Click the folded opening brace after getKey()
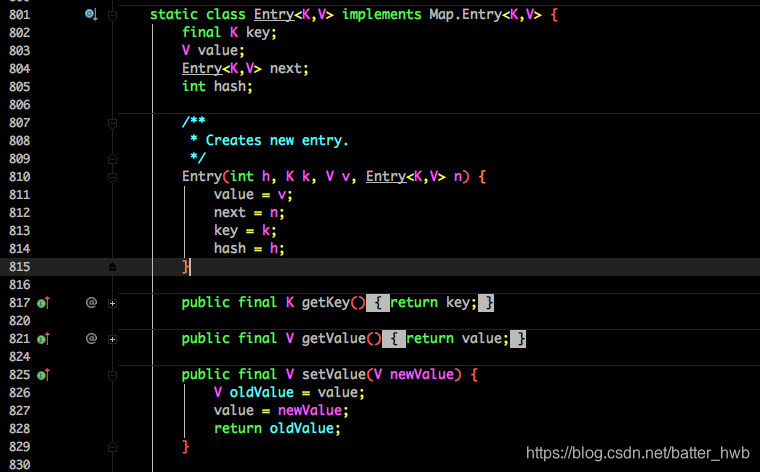760x472 pixels. pos(378,303)
